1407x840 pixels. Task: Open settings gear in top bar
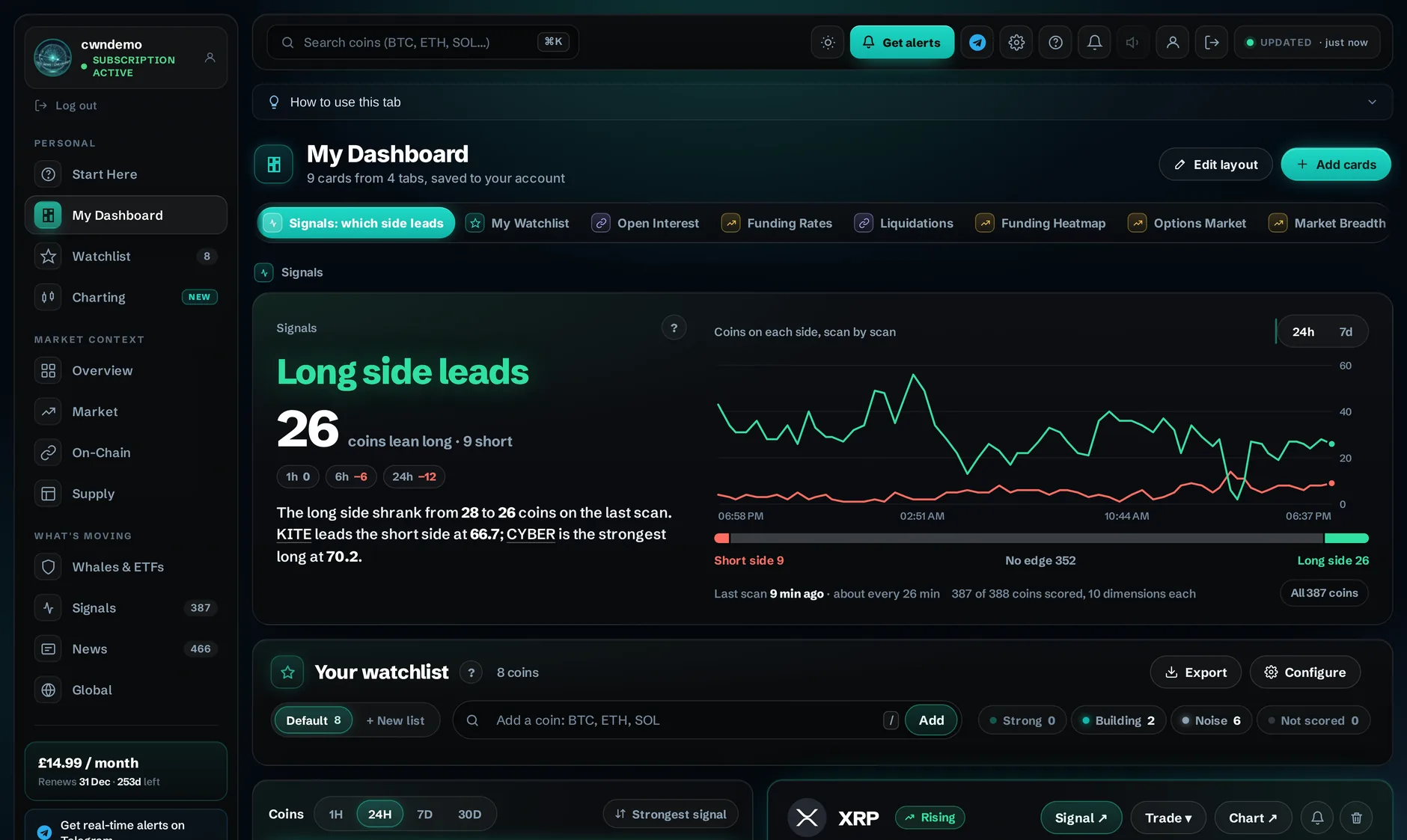pos(1016,43)
